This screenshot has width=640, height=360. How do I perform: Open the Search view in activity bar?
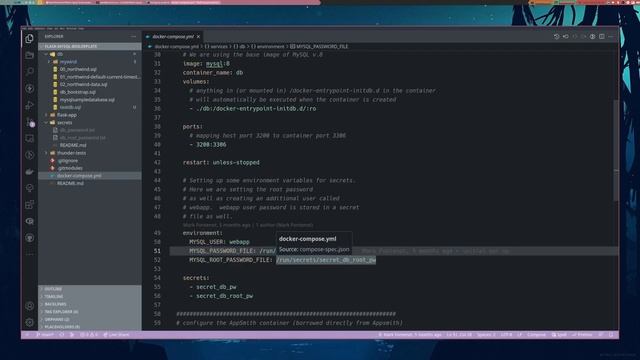pos(29,72)
